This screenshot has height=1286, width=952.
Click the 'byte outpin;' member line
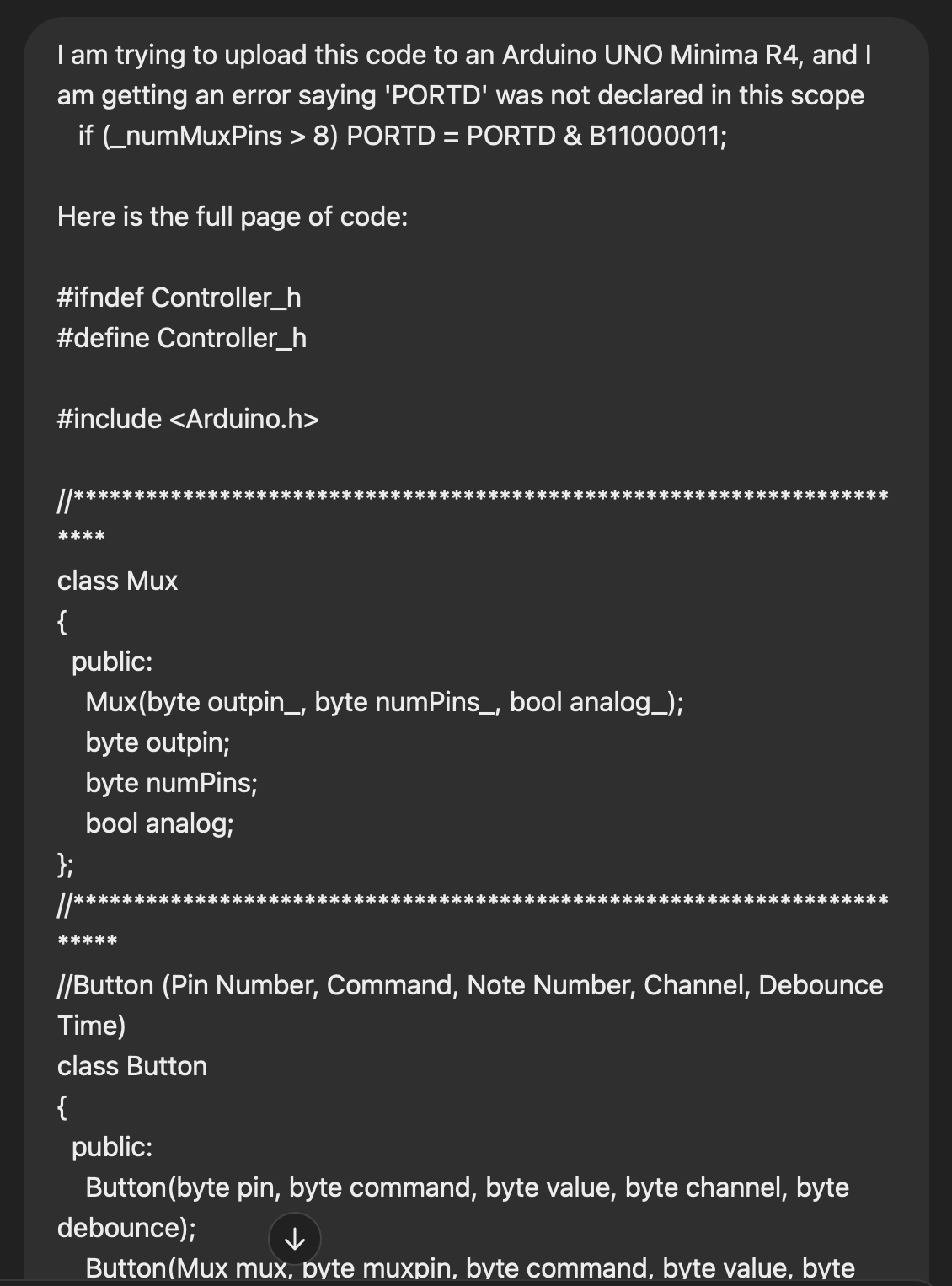pyautogui.click(x=158, y=742)
